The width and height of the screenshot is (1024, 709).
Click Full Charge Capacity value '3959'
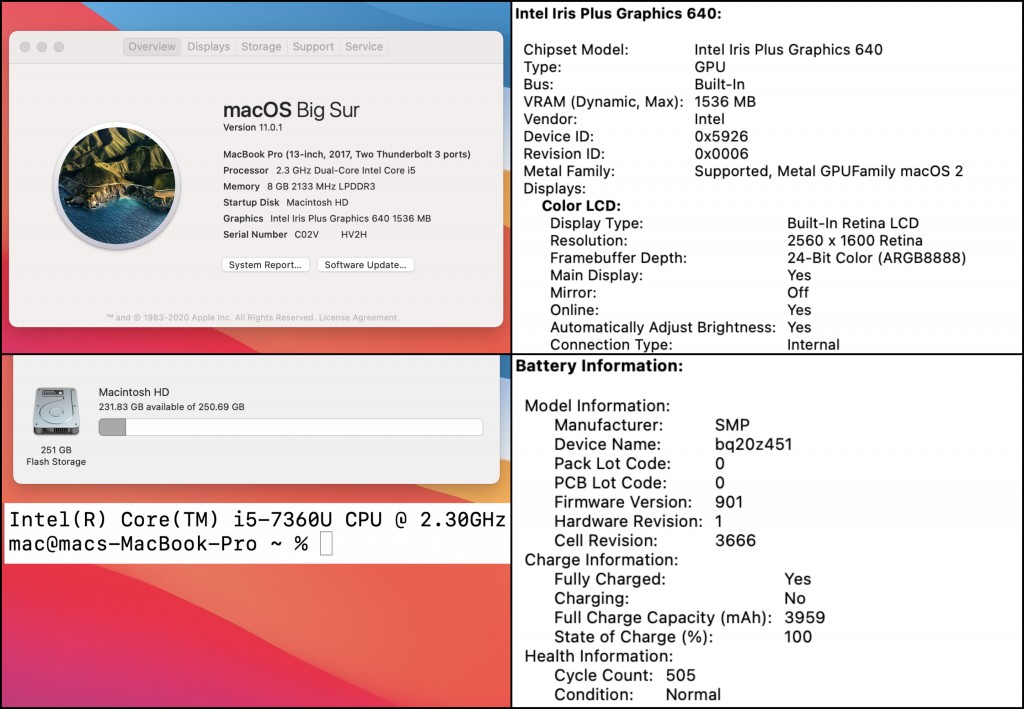(x=805, y=618)
